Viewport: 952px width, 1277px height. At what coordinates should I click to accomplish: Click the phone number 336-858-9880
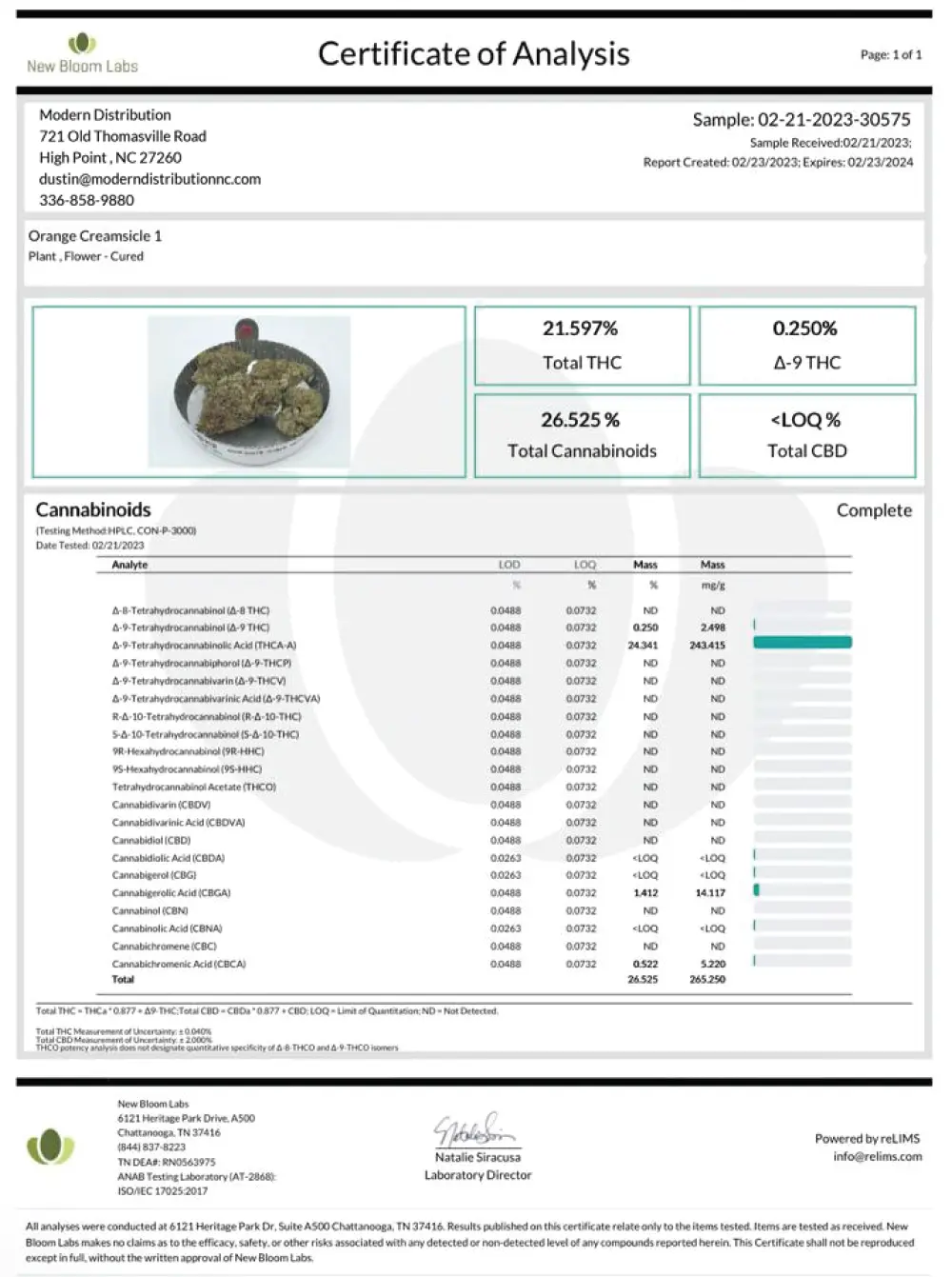[87, 200]
